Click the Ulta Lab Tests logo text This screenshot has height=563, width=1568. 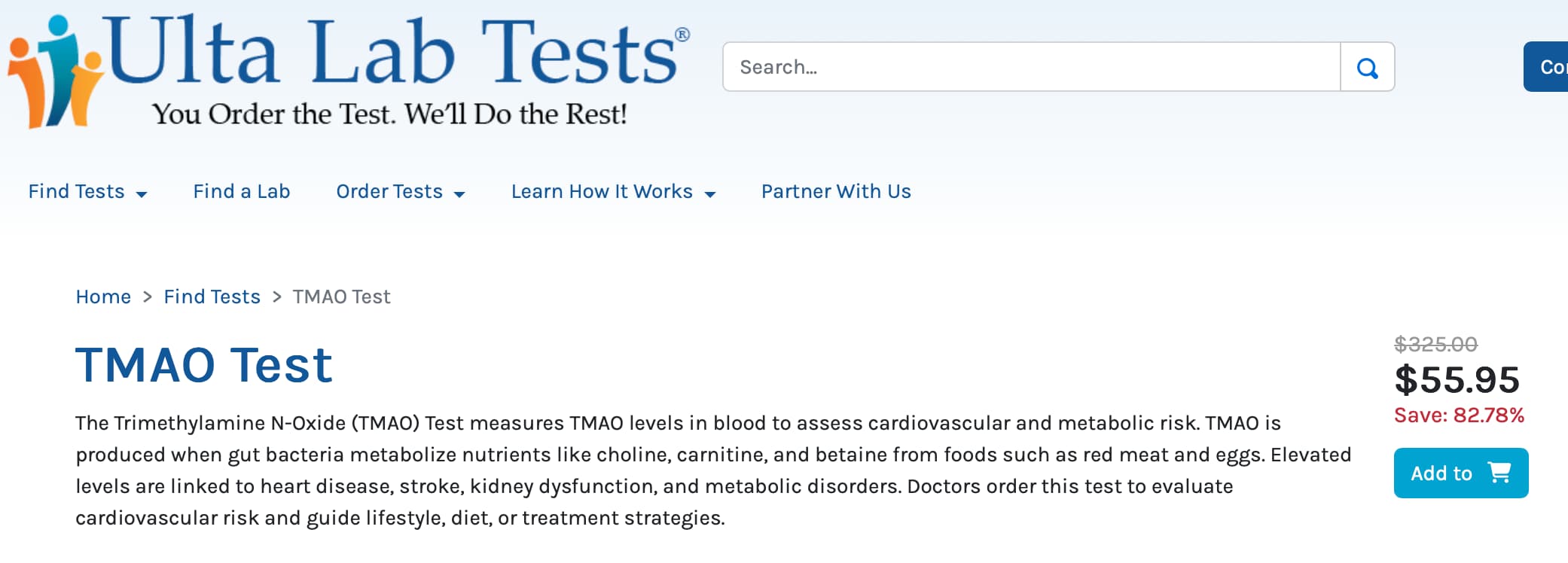coord(395,53)
